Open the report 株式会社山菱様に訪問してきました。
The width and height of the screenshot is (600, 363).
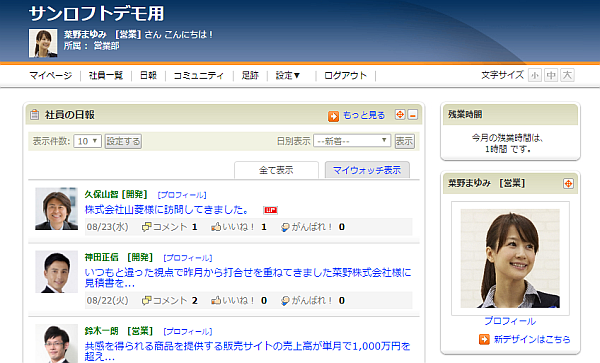tap(167, 210)
